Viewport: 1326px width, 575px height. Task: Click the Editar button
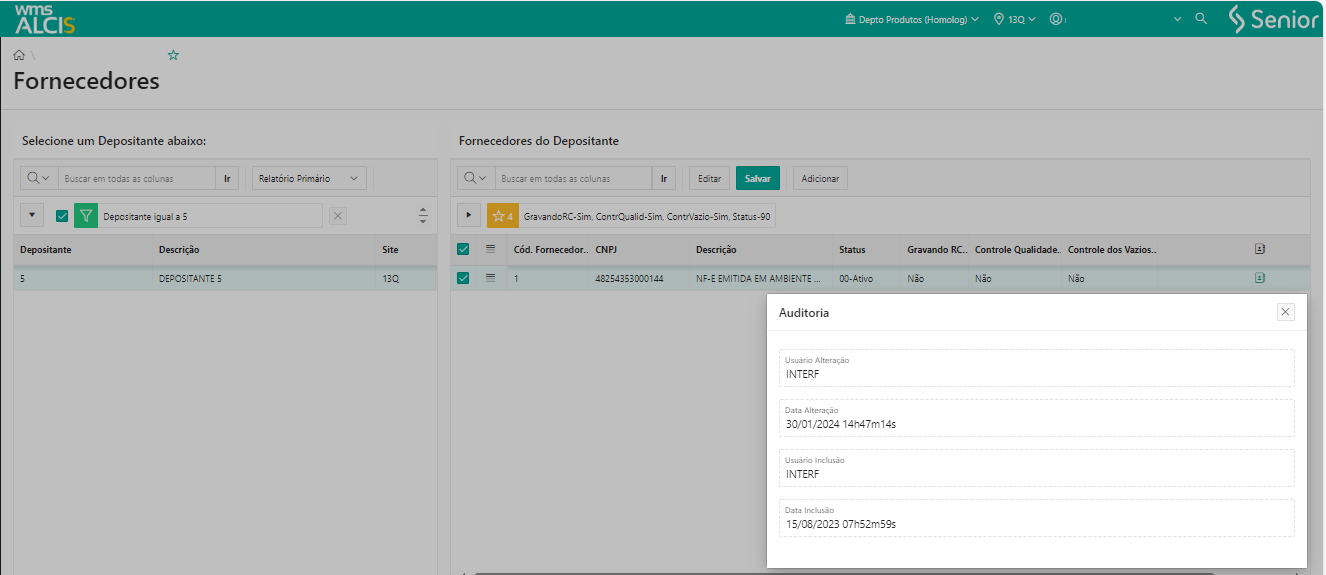pyautogui.click(x=709, y=178)
